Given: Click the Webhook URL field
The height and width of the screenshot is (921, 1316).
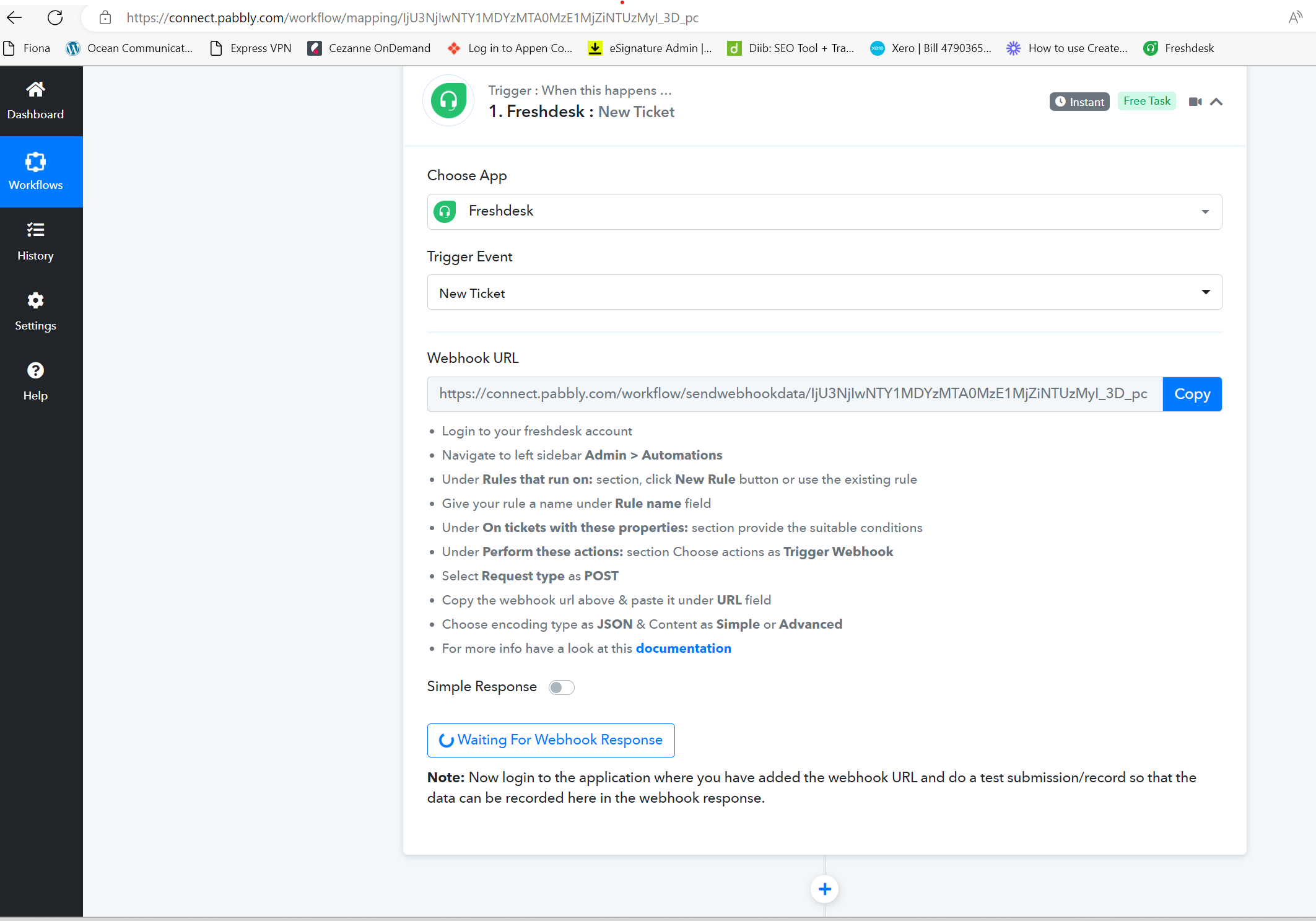Looking at the screenshot, I should (x=795, y=394).
